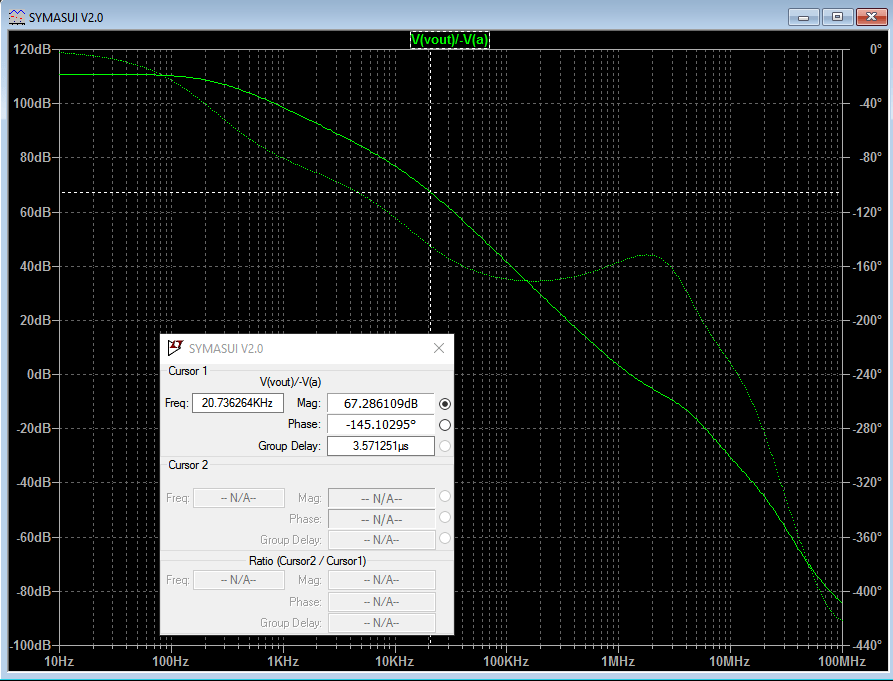This screenshot has width=893, height=681.
Task: Click the 60dB left axis label
Action: (35, 212)
